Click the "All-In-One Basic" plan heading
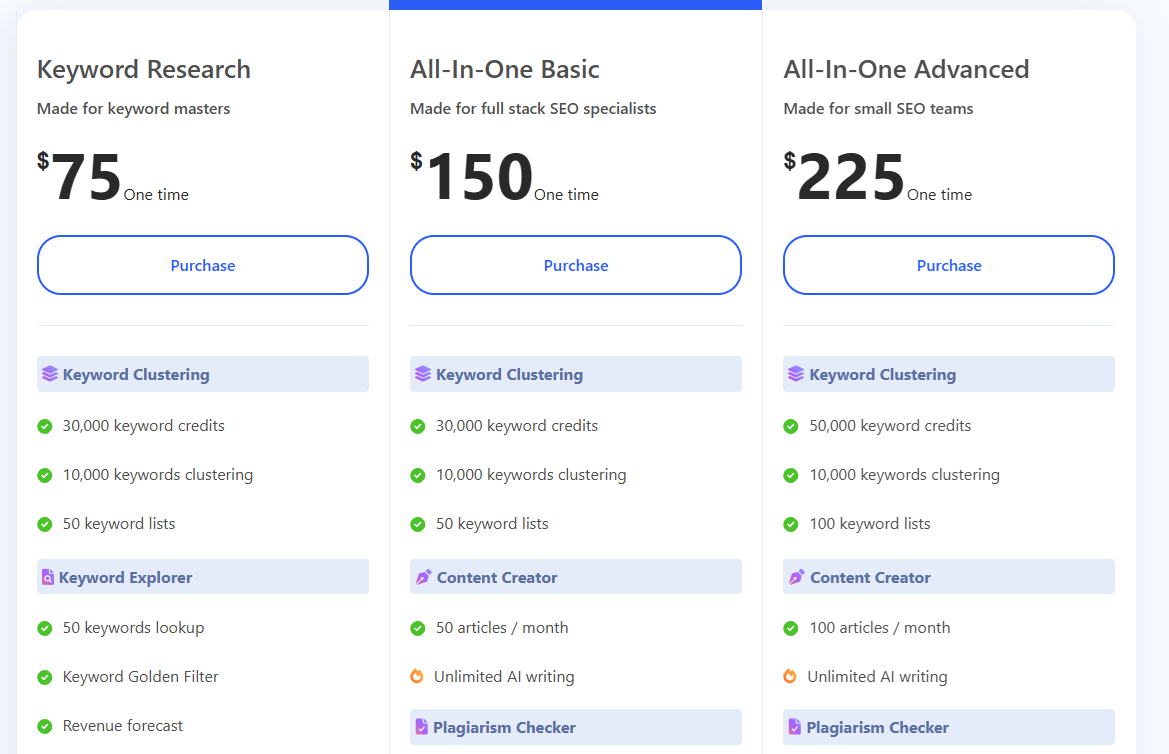Image resolution: width=1169 pixels, height=754 pixels. (x=505, y=69)
